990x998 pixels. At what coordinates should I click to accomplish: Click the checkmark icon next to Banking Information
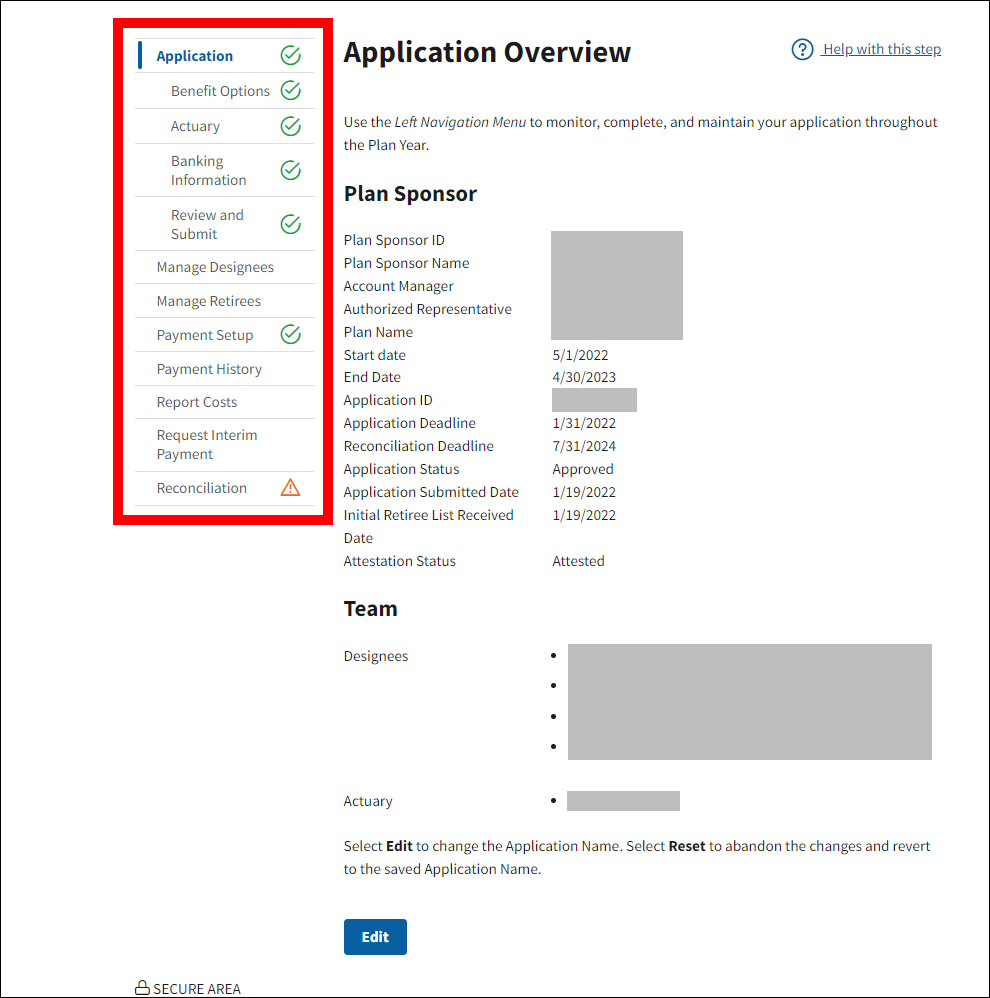click(x=290, y=170)
